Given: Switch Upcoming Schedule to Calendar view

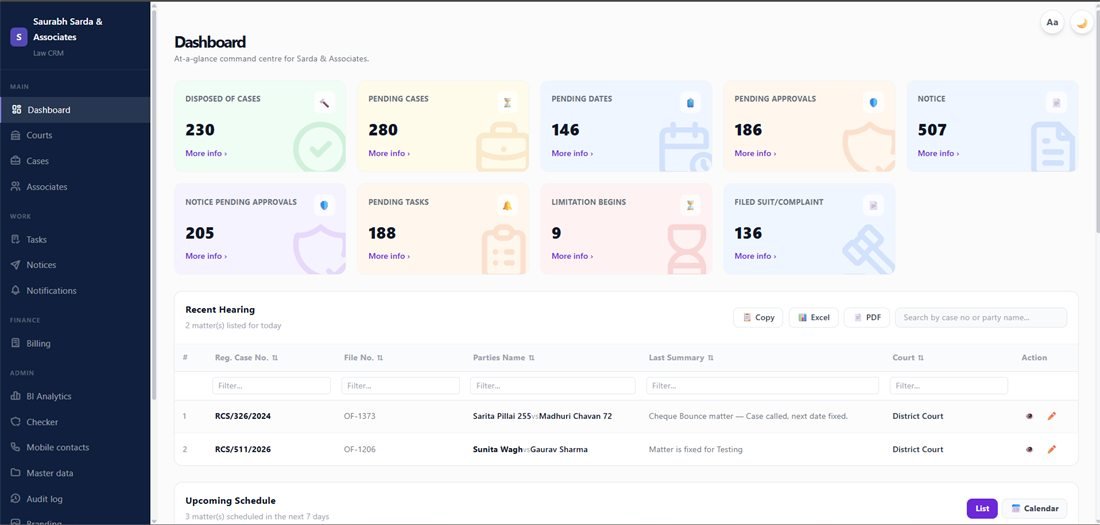Looking at the screenshot, I should click(x=1035, y=508).
